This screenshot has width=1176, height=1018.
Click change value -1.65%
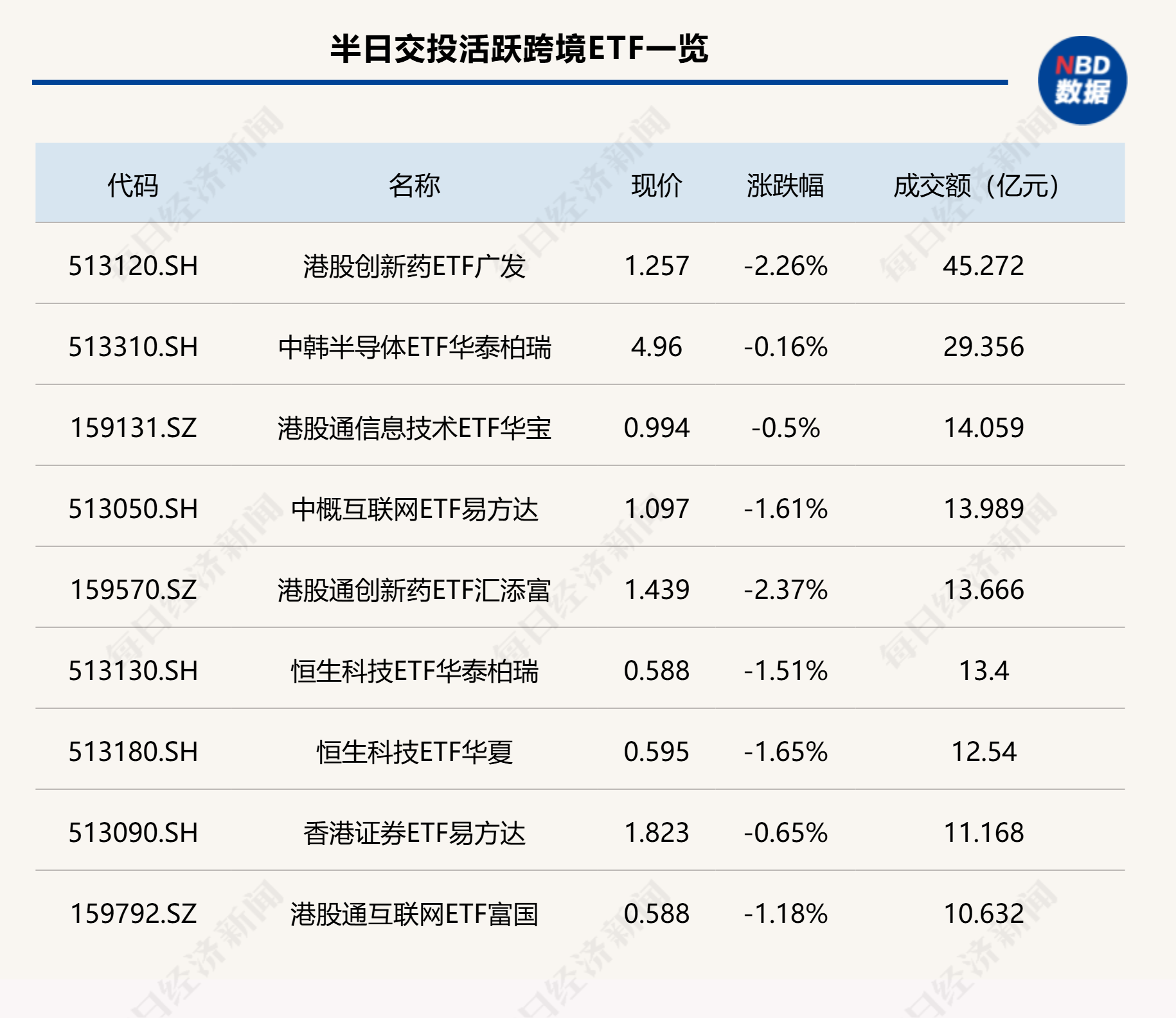(x=785, y=752)
